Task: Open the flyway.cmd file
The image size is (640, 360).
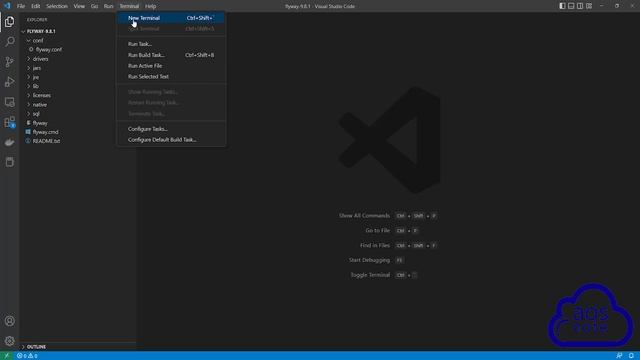Action: pos(45,132)
